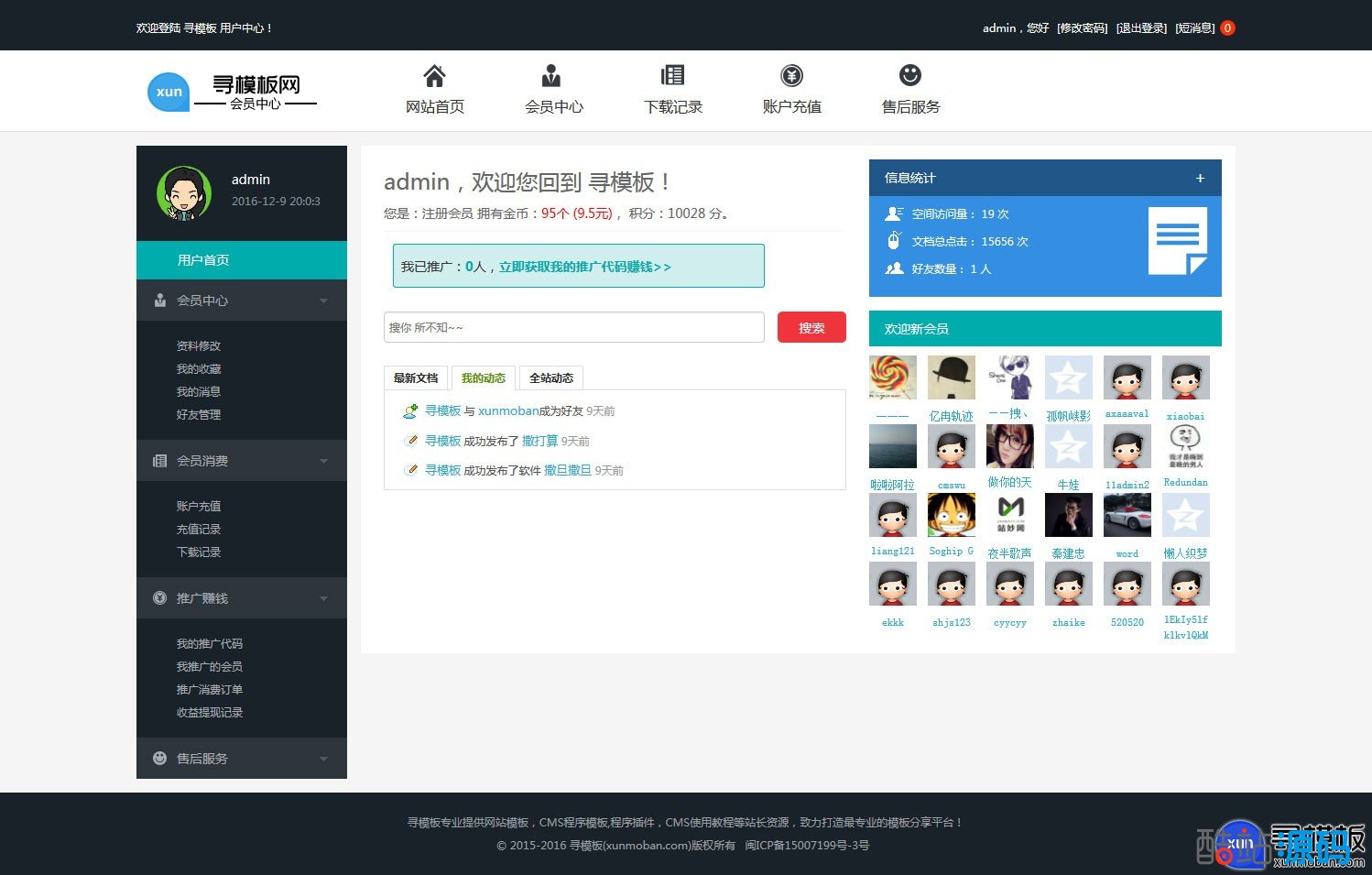Collapse the 会员中心 sidebar section arrow
This screenshot has height=875, width=1372.
(323, 301)
